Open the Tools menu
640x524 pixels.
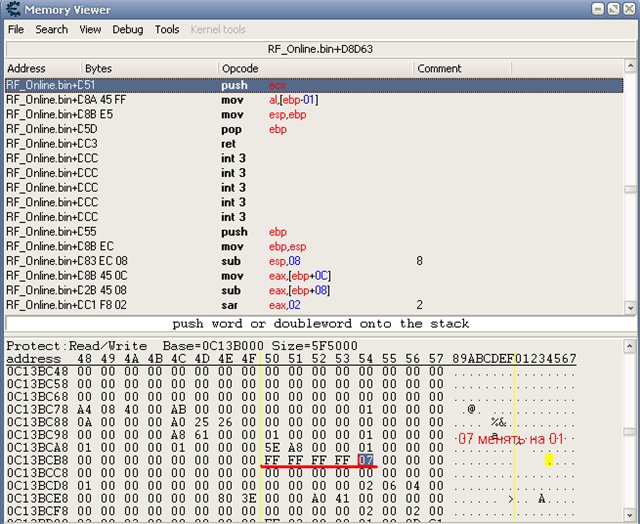[x=167, y=30]
